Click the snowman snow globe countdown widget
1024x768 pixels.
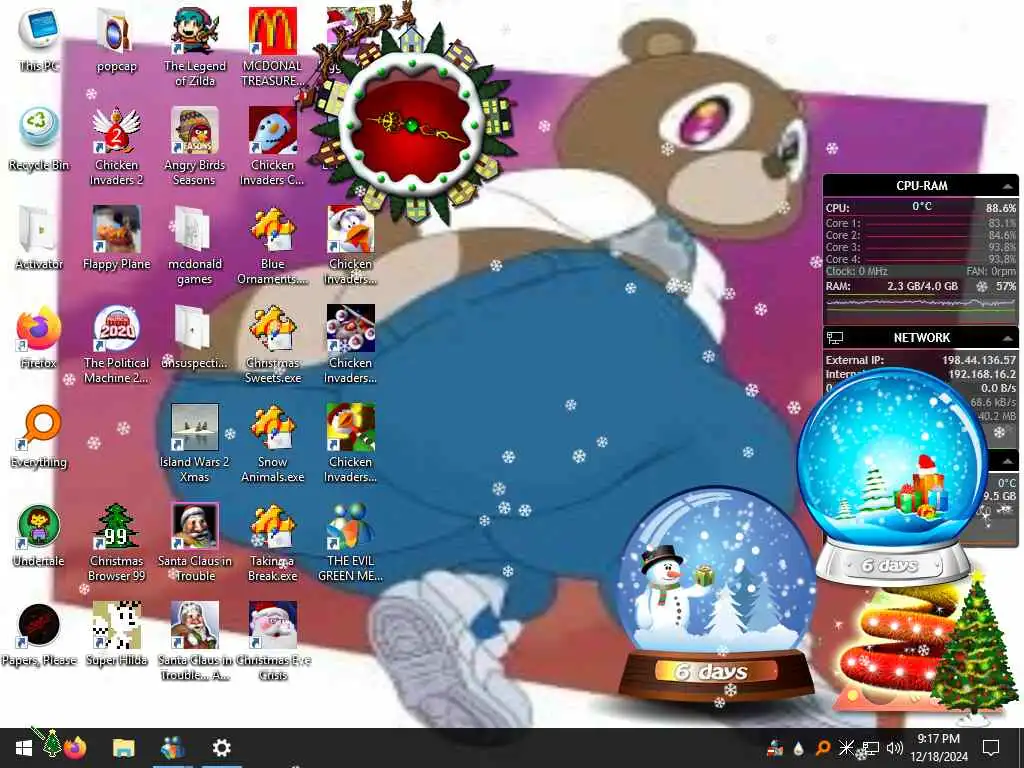click(716, 593)
